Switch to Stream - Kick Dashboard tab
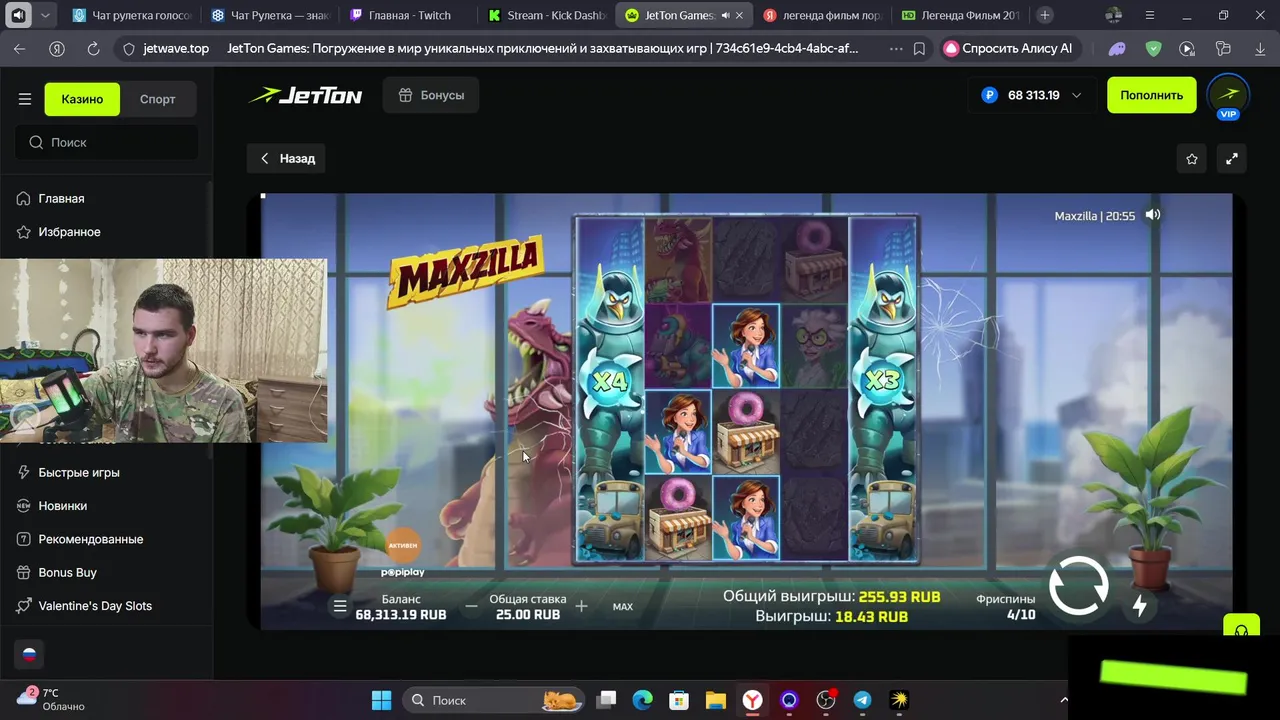This screenshot has height=720, width=1280. point(547,15)
